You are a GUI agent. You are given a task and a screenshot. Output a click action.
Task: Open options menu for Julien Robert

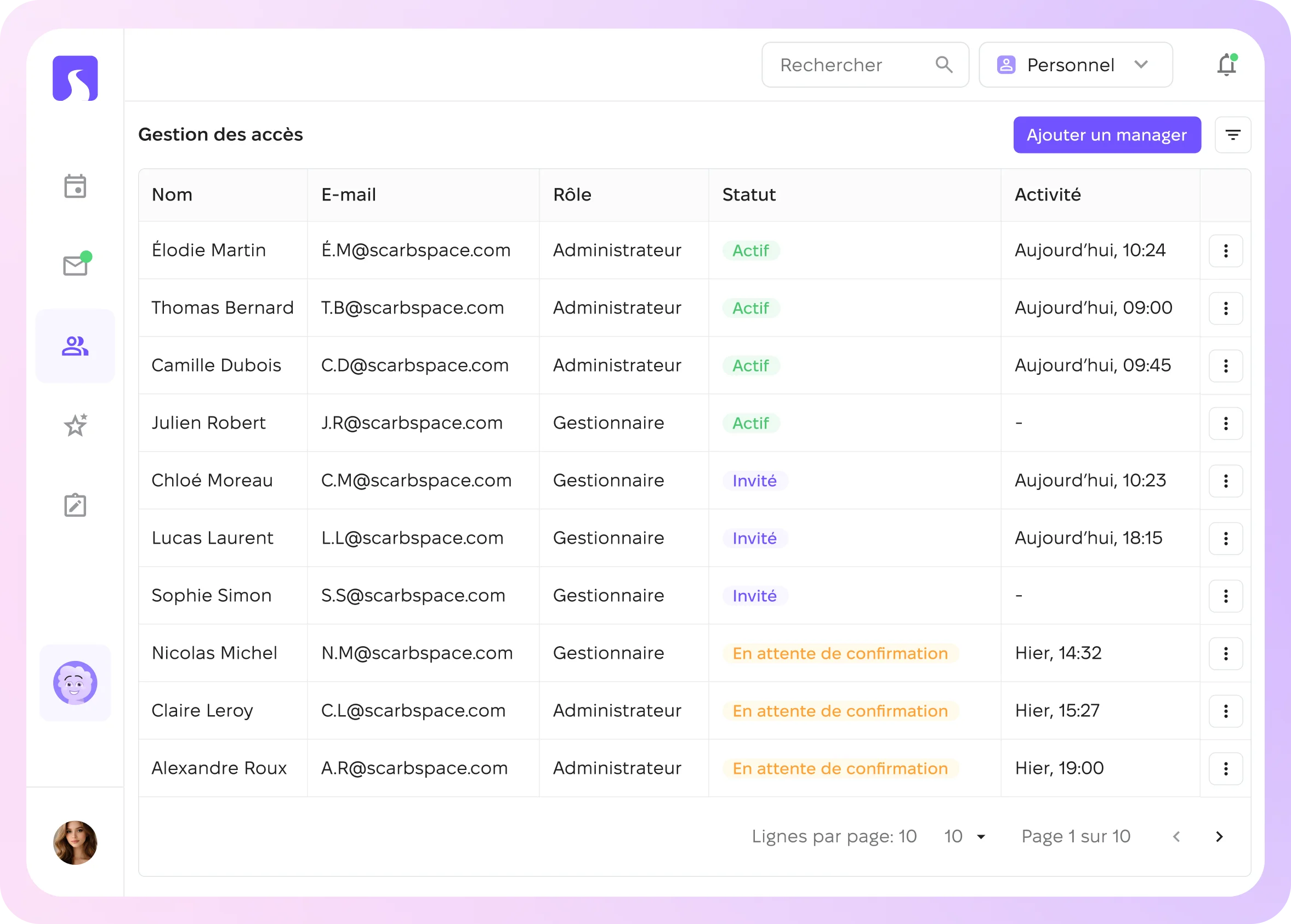[x=1226, y=423]
